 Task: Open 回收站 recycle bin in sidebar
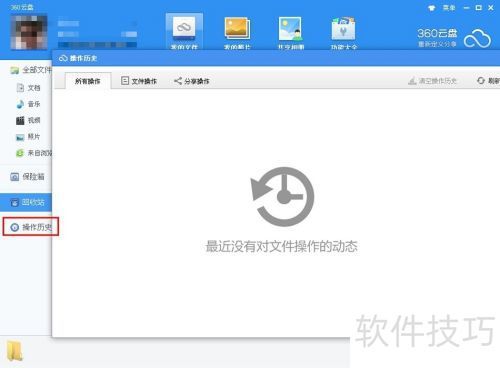(26, 202)
